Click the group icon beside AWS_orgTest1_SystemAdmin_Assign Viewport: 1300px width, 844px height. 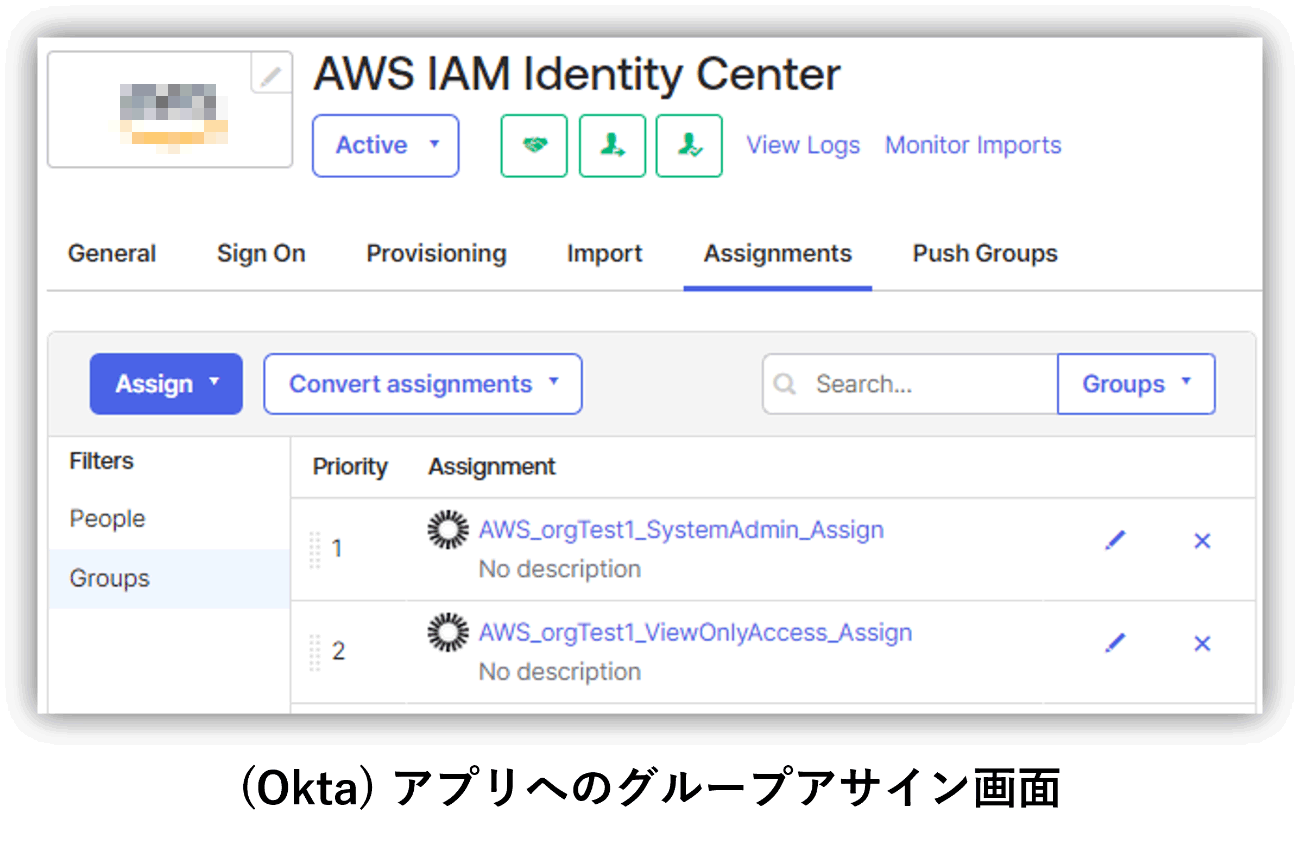pos(448,529)
